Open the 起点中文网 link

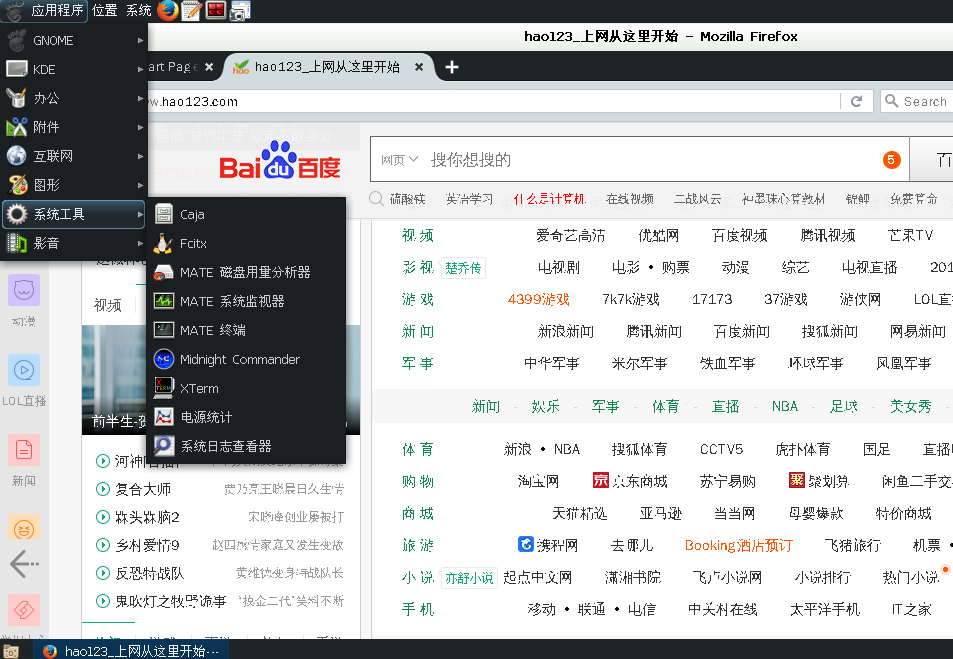537,577
